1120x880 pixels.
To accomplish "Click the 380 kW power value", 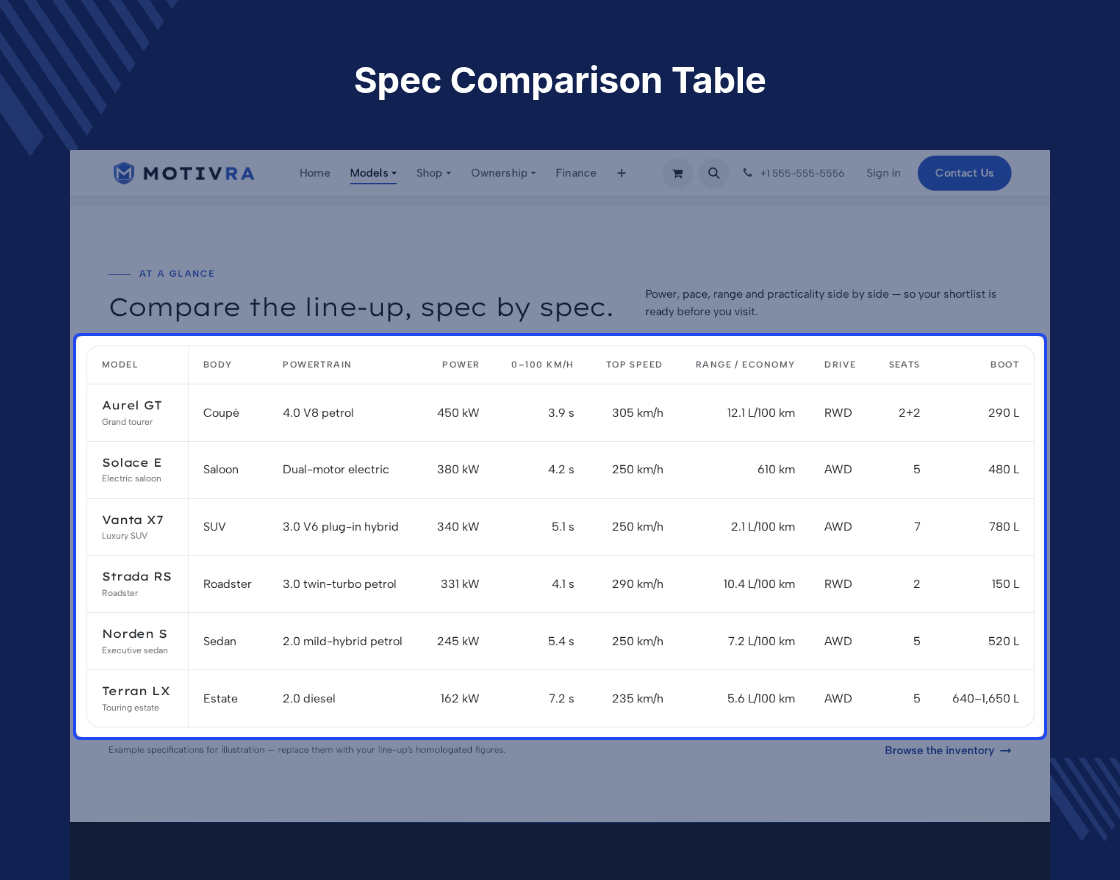I will [x=458, y=469].
